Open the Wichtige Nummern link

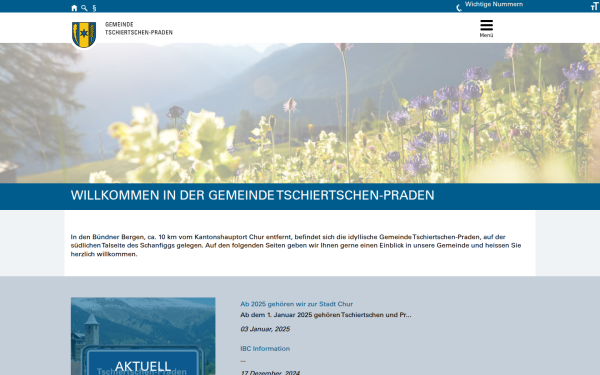point(494,4)
